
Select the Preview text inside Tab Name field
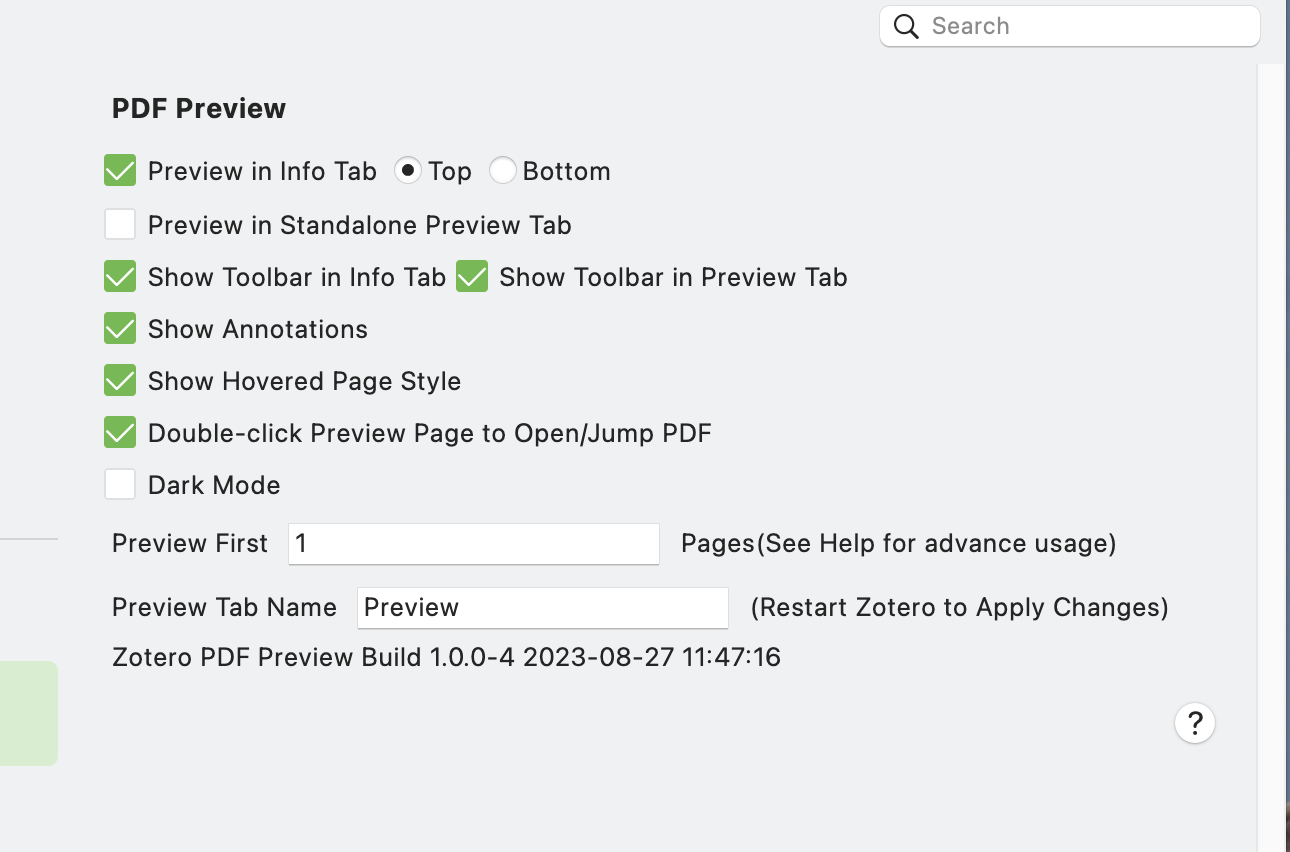[411, 607]
